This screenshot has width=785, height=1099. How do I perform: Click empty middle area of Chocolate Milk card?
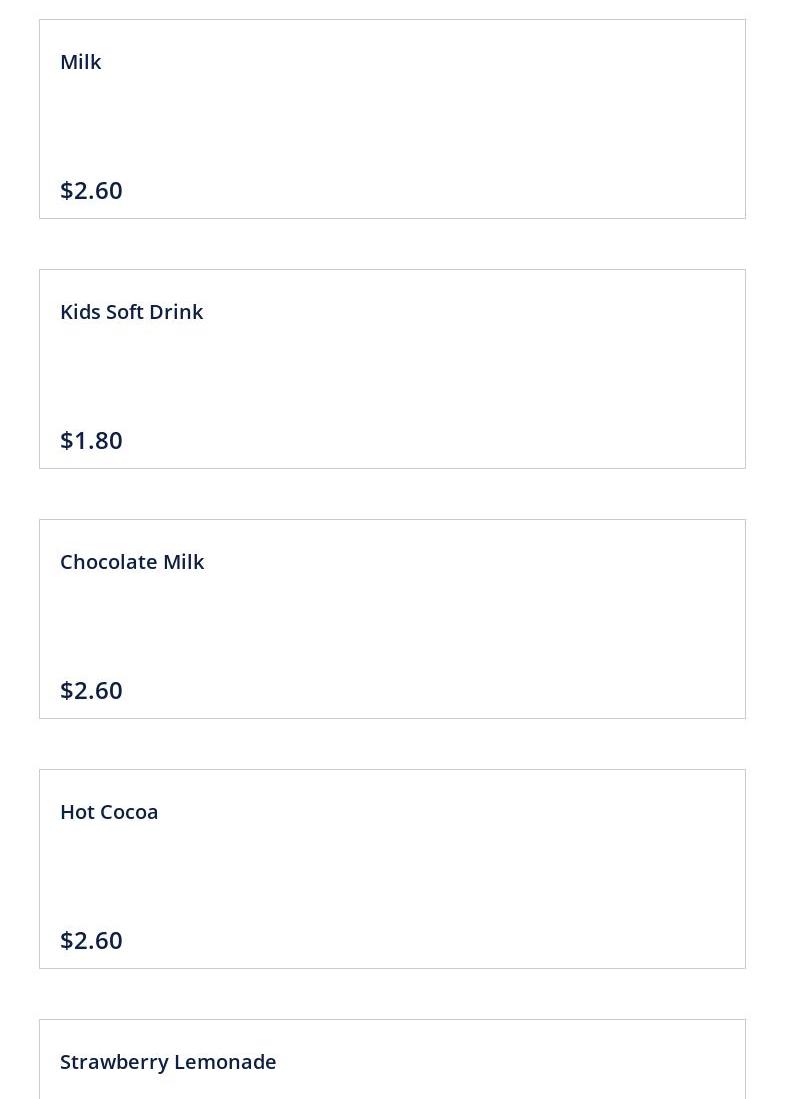tap(392, 625)
